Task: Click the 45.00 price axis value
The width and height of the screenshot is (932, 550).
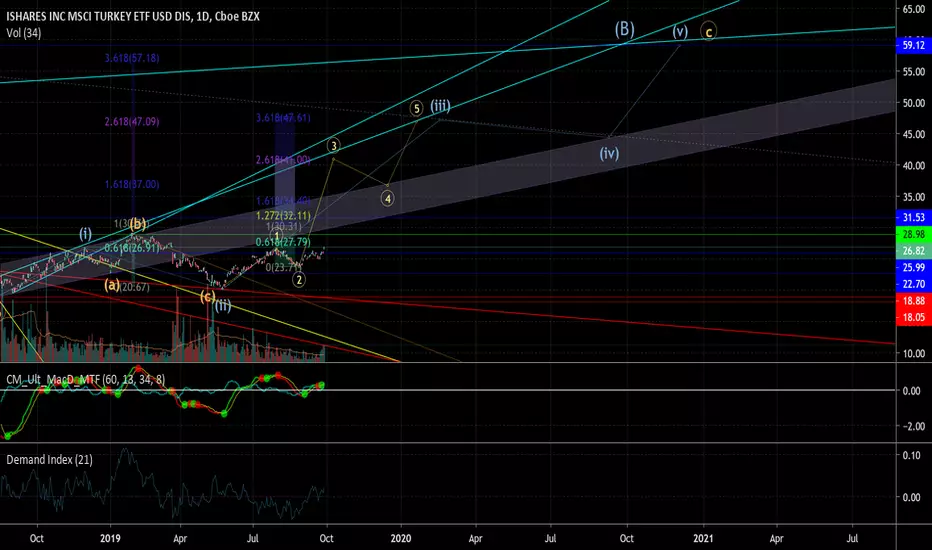Action: click(x=914, y=134)
